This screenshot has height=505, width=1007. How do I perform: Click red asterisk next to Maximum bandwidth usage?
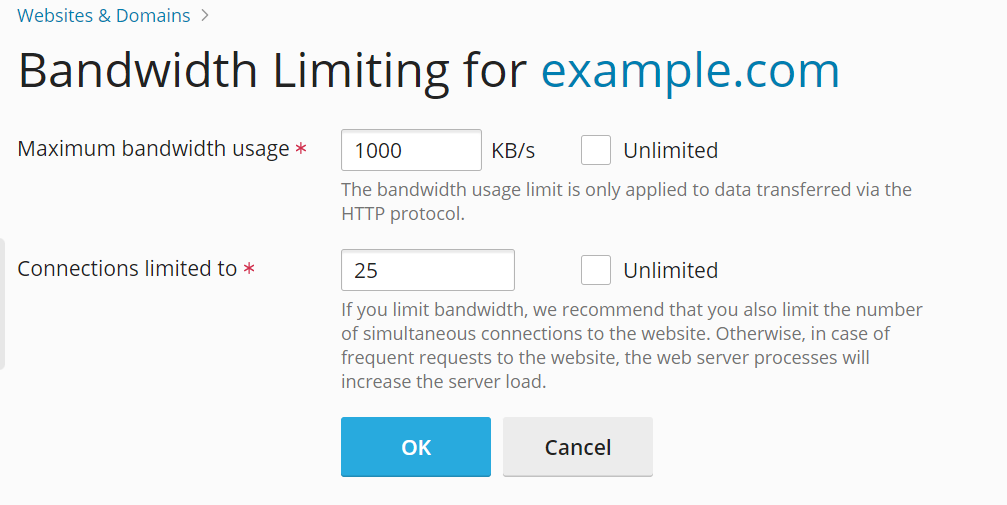point(300,150)
